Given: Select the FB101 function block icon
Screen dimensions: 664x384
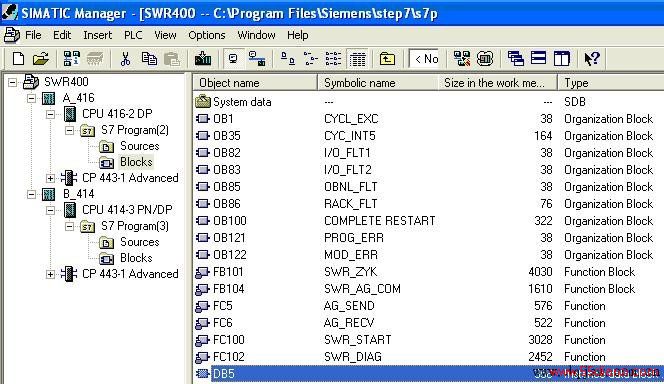Looking at the screenshot, I should (x=202, y=272).
